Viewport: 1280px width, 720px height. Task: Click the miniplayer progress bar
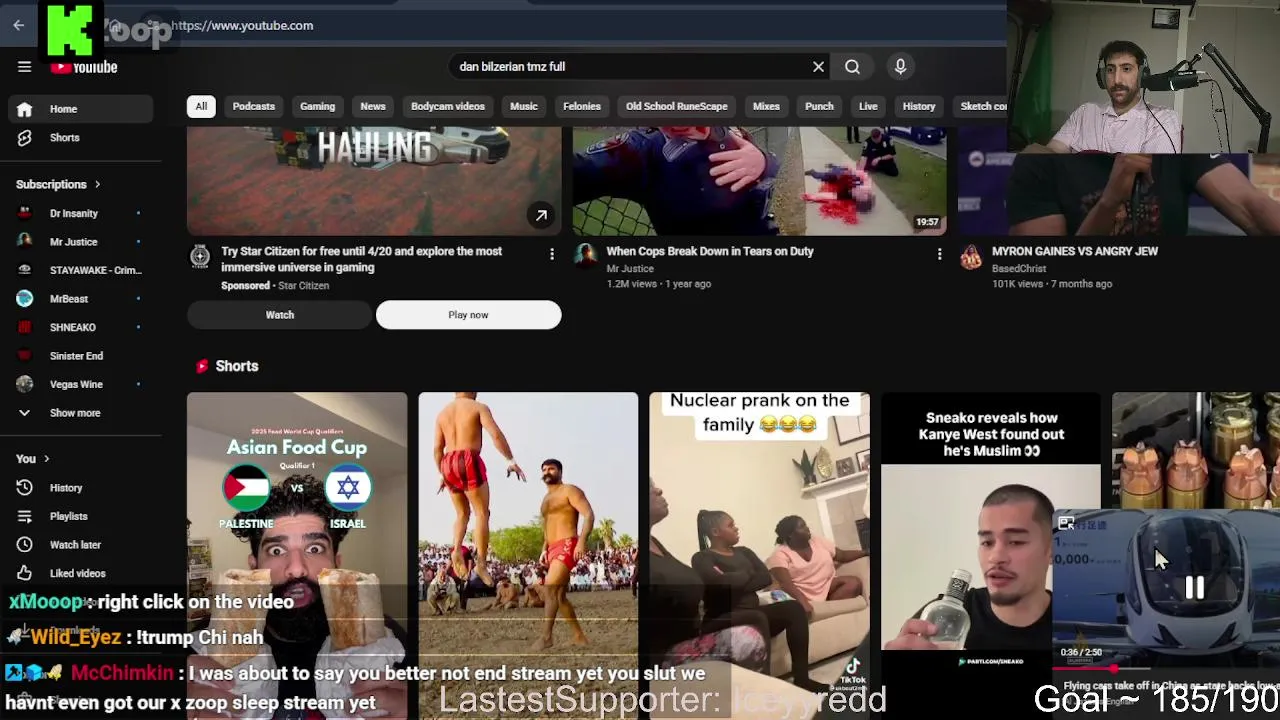point(1165,668)
